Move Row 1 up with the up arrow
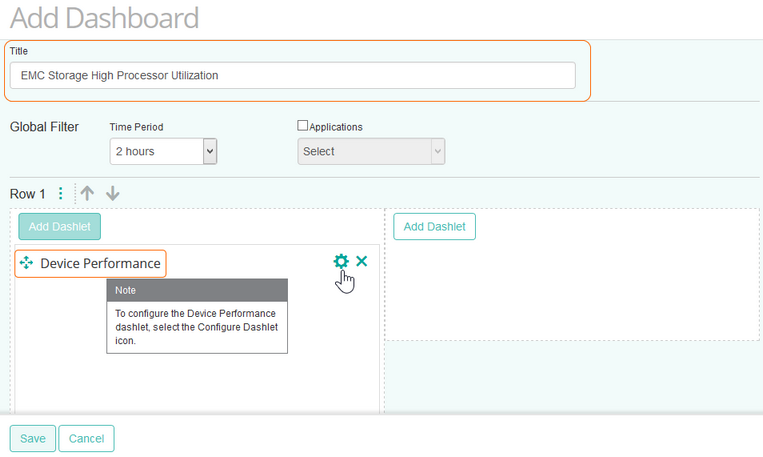 tap(88, 194)
